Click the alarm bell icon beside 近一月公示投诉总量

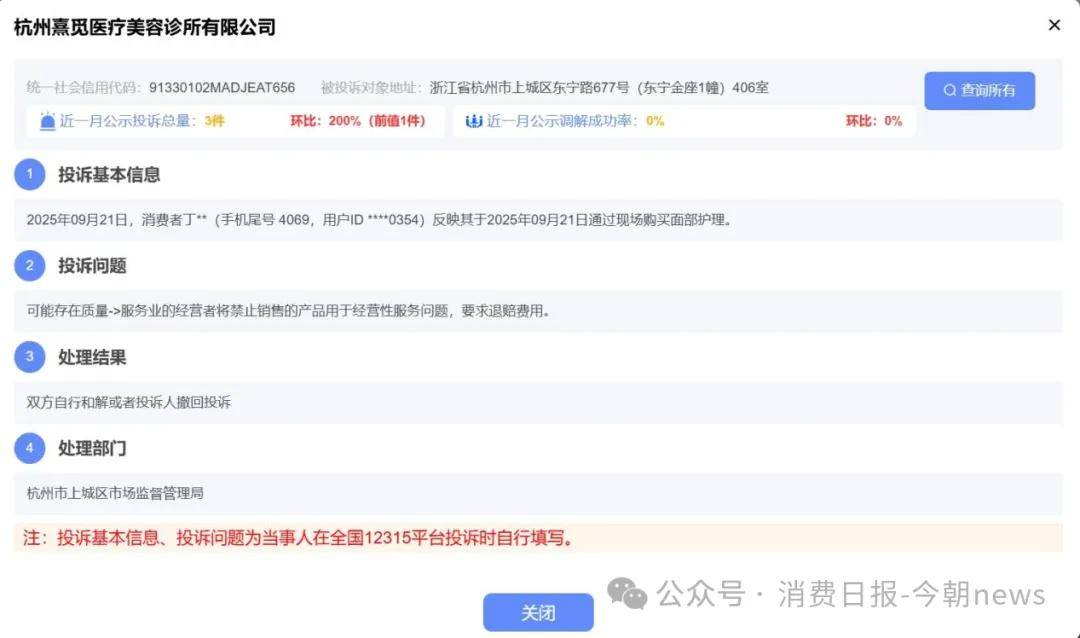[x=47, y=121]
